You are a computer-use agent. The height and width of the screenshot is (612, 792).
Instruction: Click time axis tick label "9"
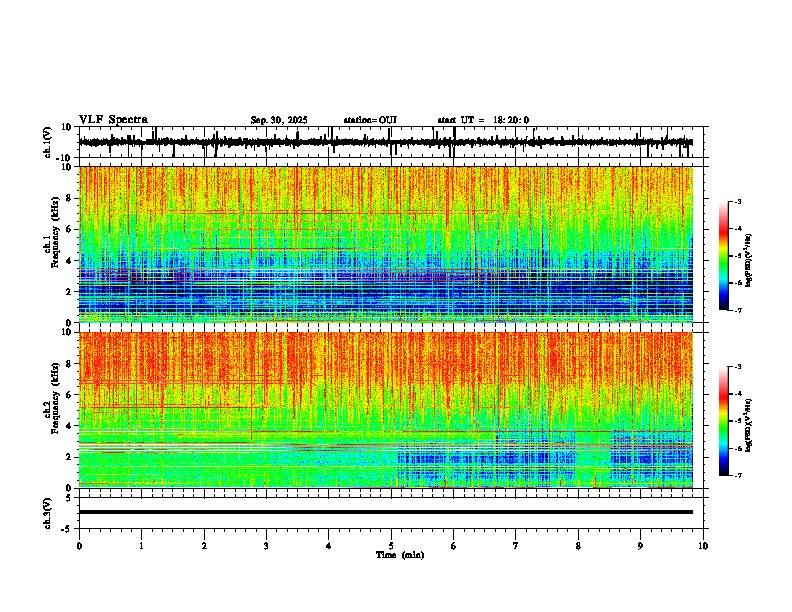click(x=641, y=546)
